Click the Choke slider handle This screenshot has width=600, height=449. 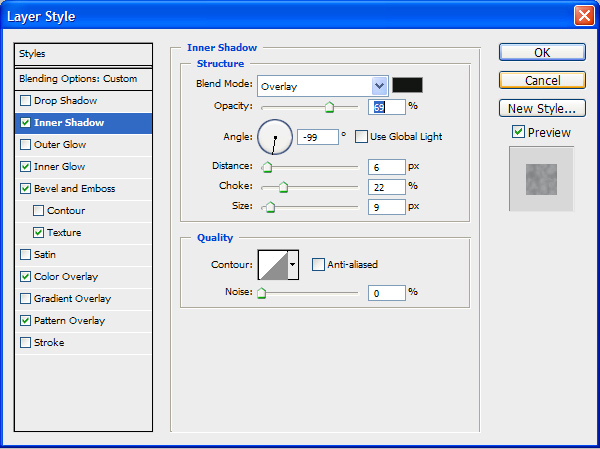283,187
